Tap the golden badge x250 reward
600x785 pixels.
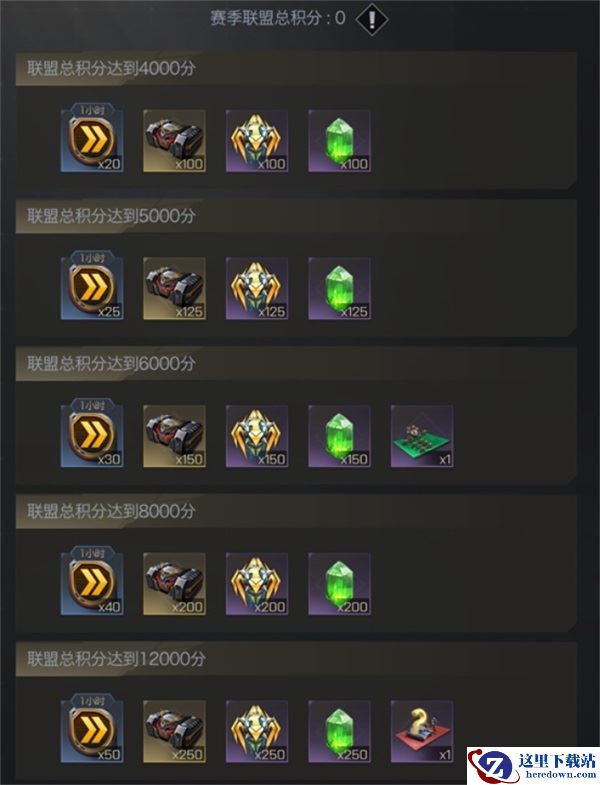pos(257,731)
